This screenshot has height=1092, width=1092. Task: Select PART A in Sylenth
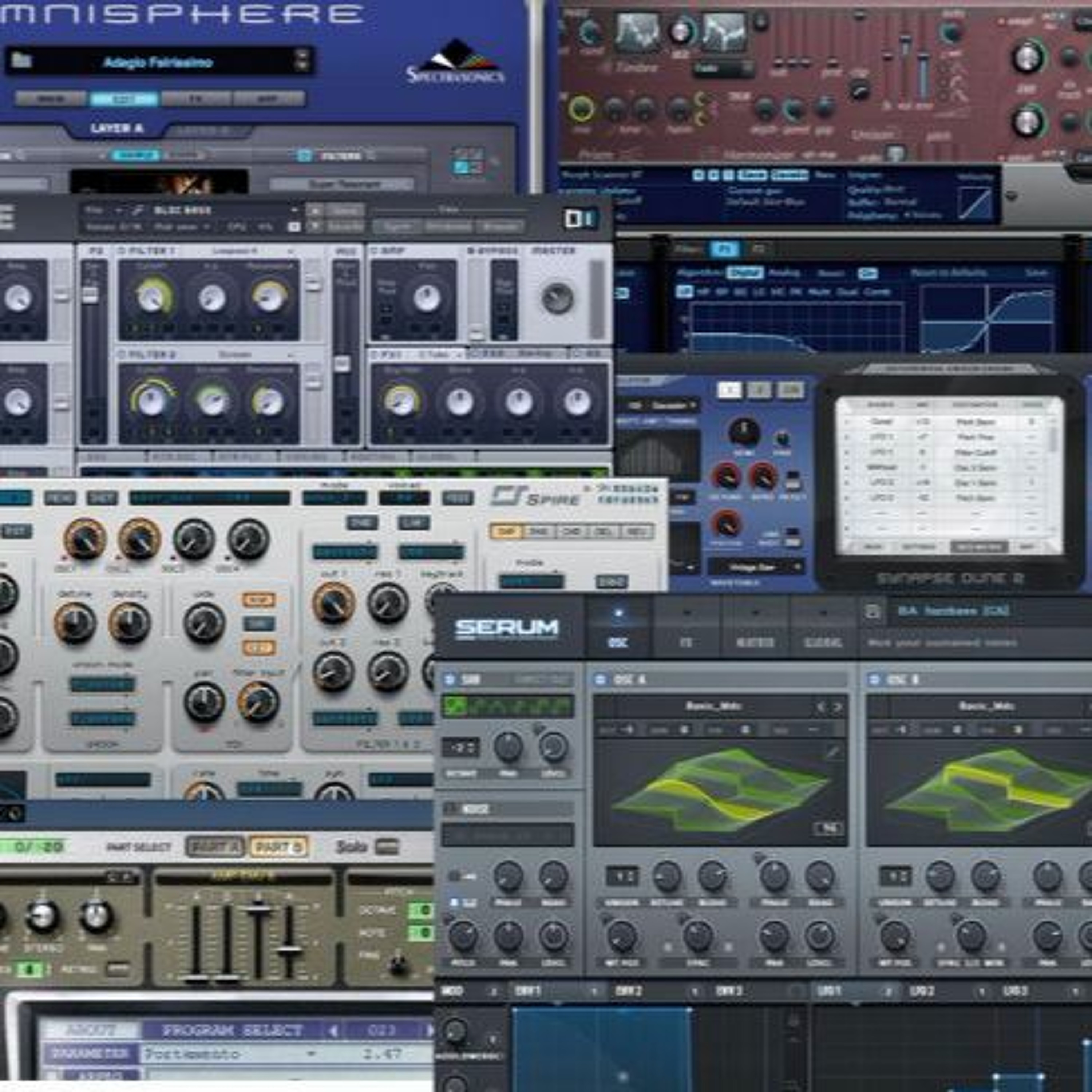(215, 847)
